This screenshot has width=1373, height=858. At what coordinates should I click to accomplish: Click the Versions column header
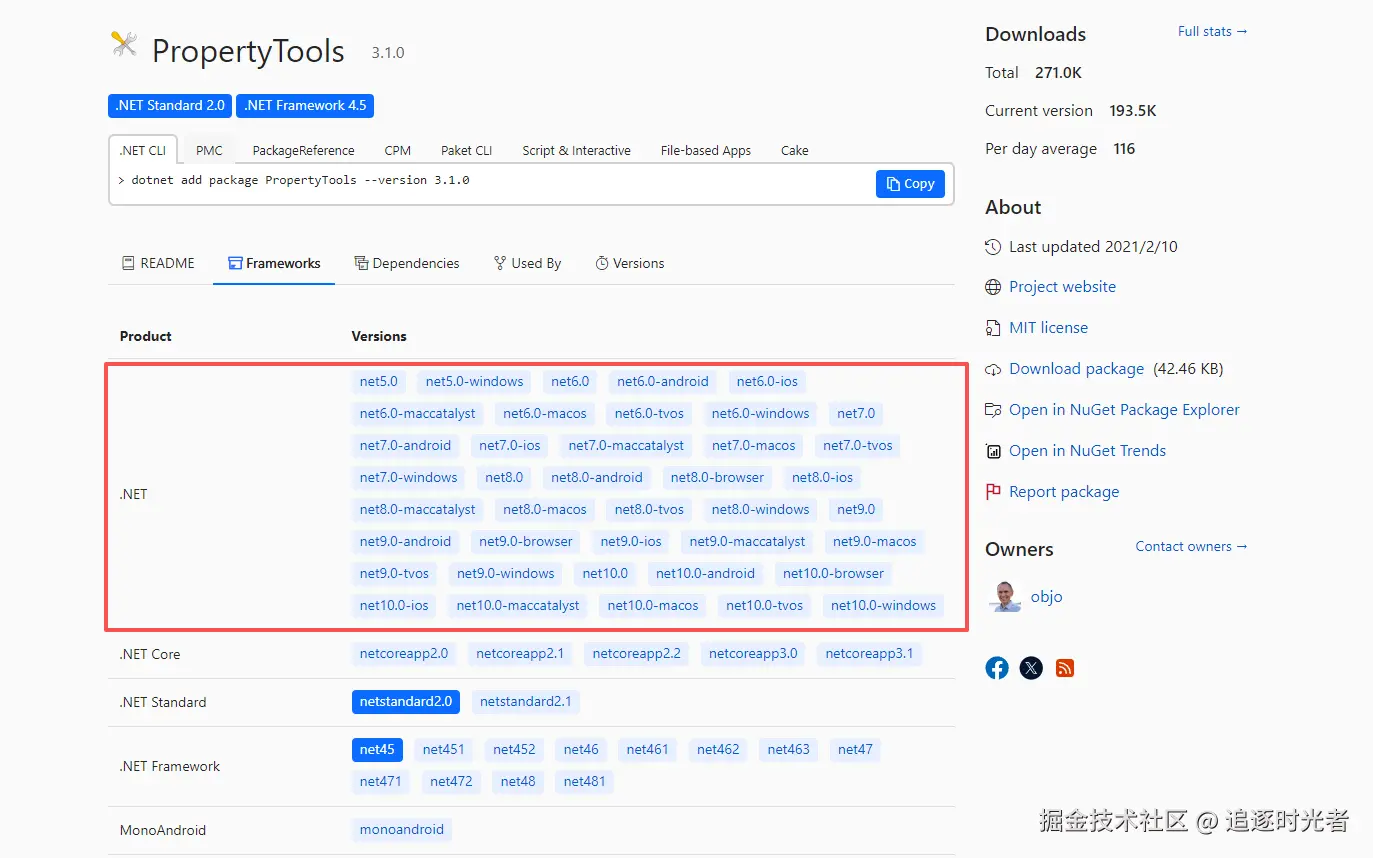[379, 336]
